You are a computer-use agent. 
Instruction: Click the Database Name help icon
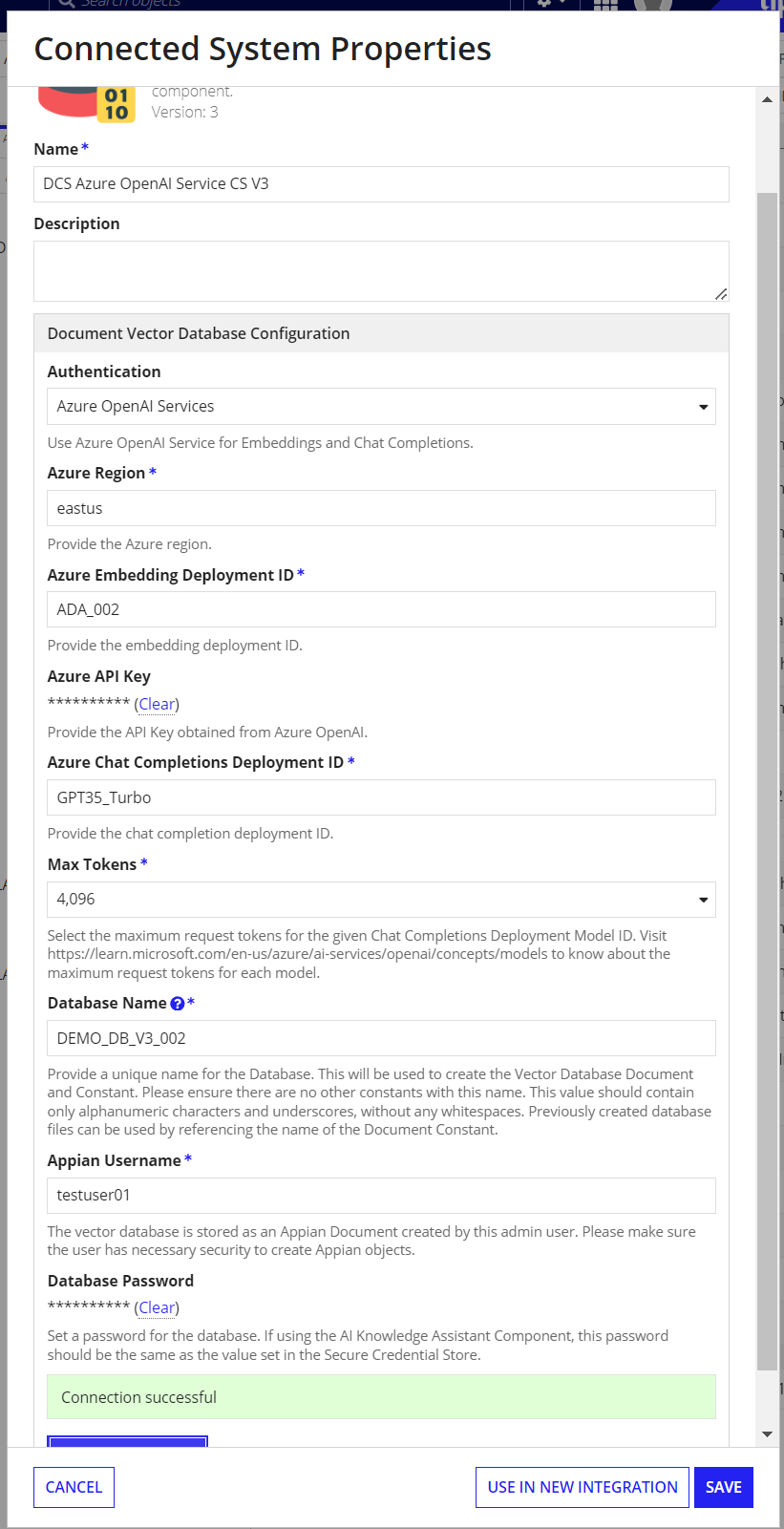[177, 1004]
